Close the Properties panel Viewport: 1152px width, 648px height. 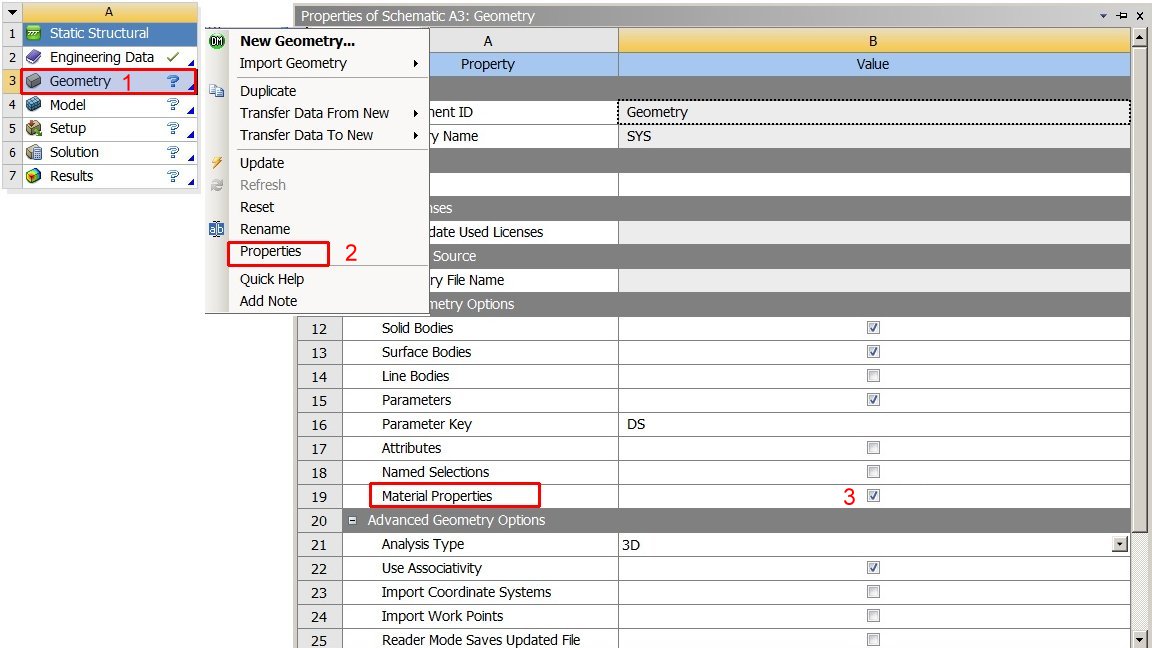click(1140, 15)
